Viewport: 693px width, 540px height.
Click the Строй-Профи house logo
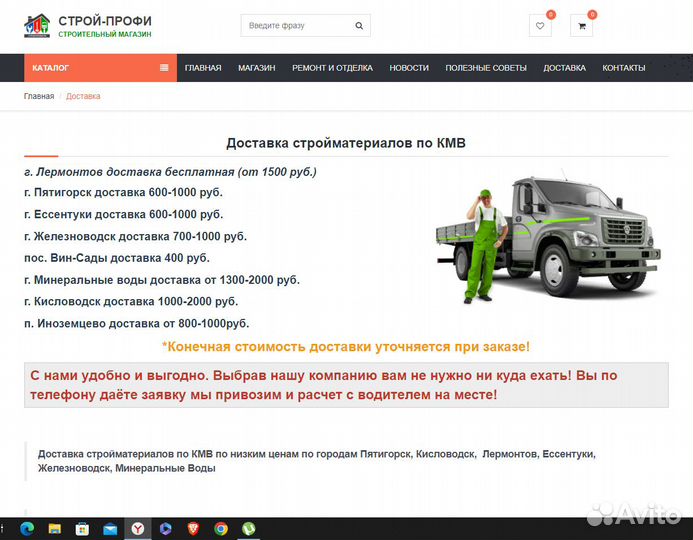(37, 26)
